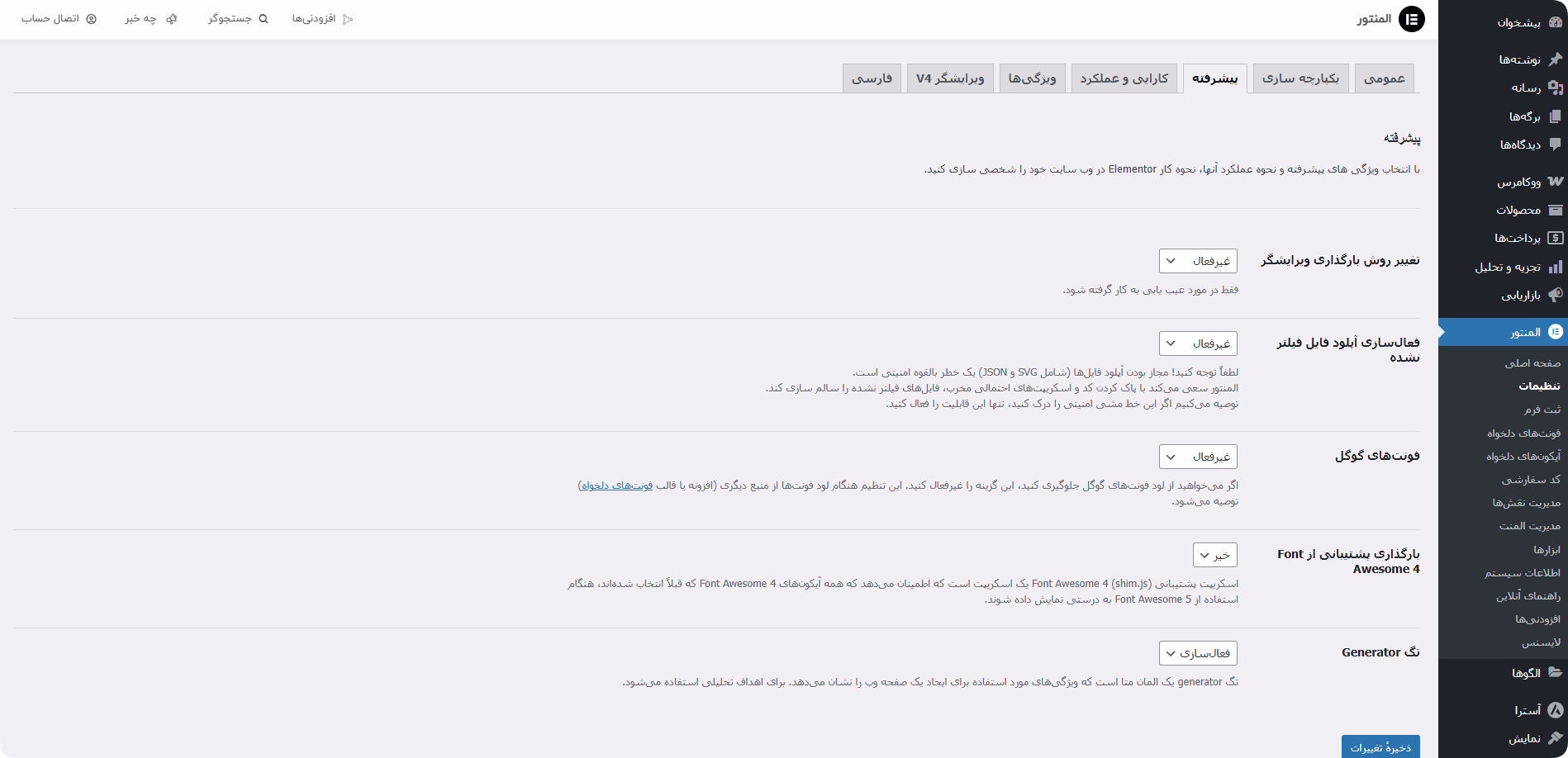Click the posts (نوشته‌ها) pin icon

tap(1556, 59)
